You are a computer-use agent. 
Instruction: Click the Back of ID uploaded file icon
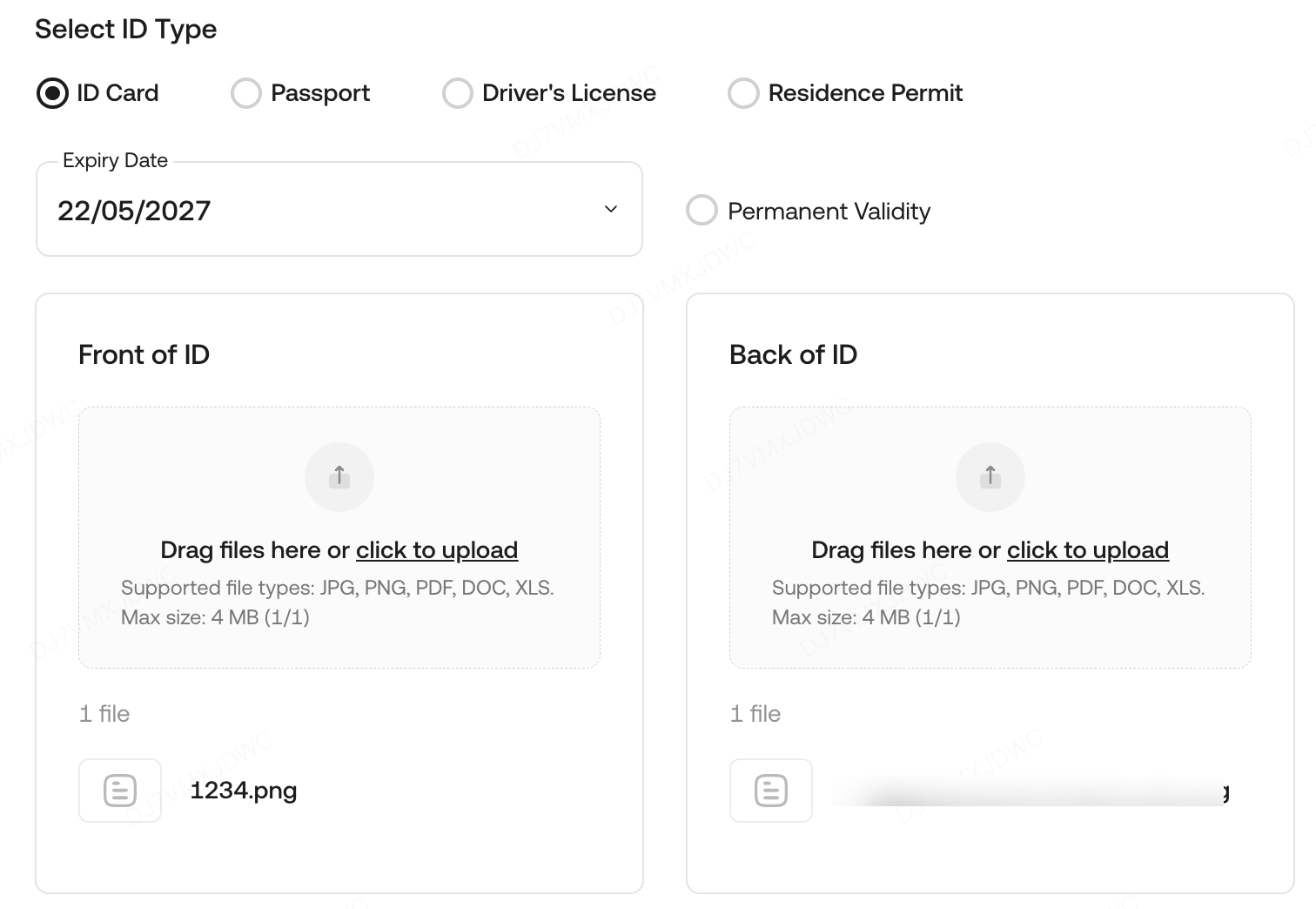click(x=770, y=791)
